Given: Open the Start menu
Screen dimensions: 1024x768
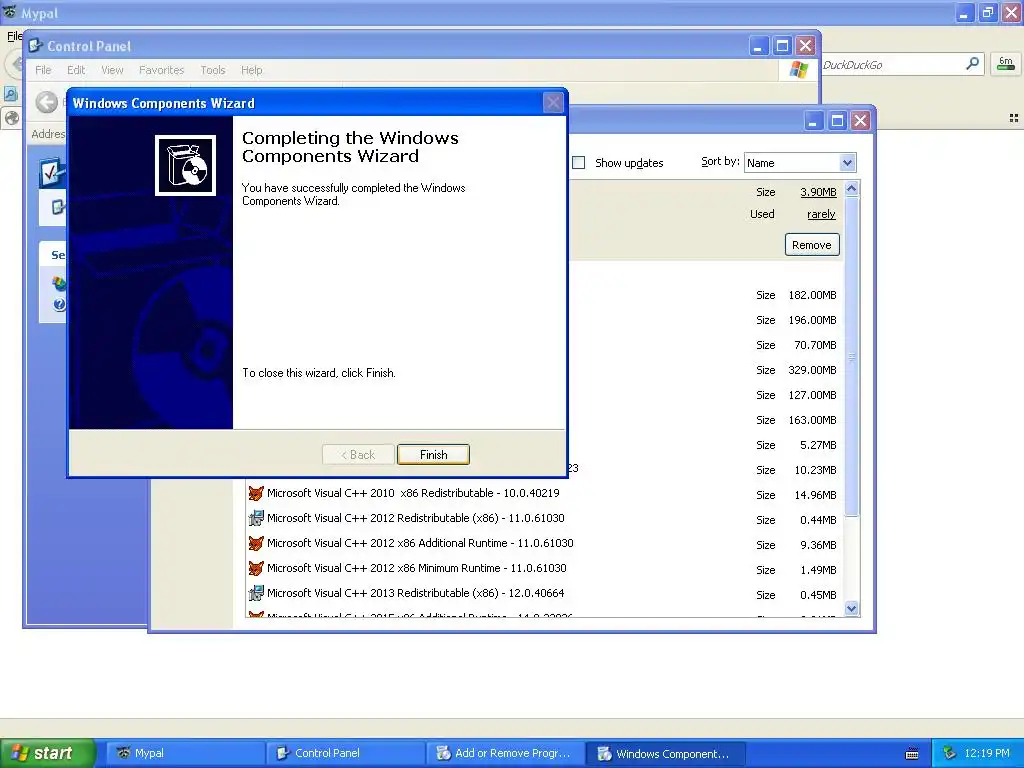Looking at the screenshot, I should point(48,753).
